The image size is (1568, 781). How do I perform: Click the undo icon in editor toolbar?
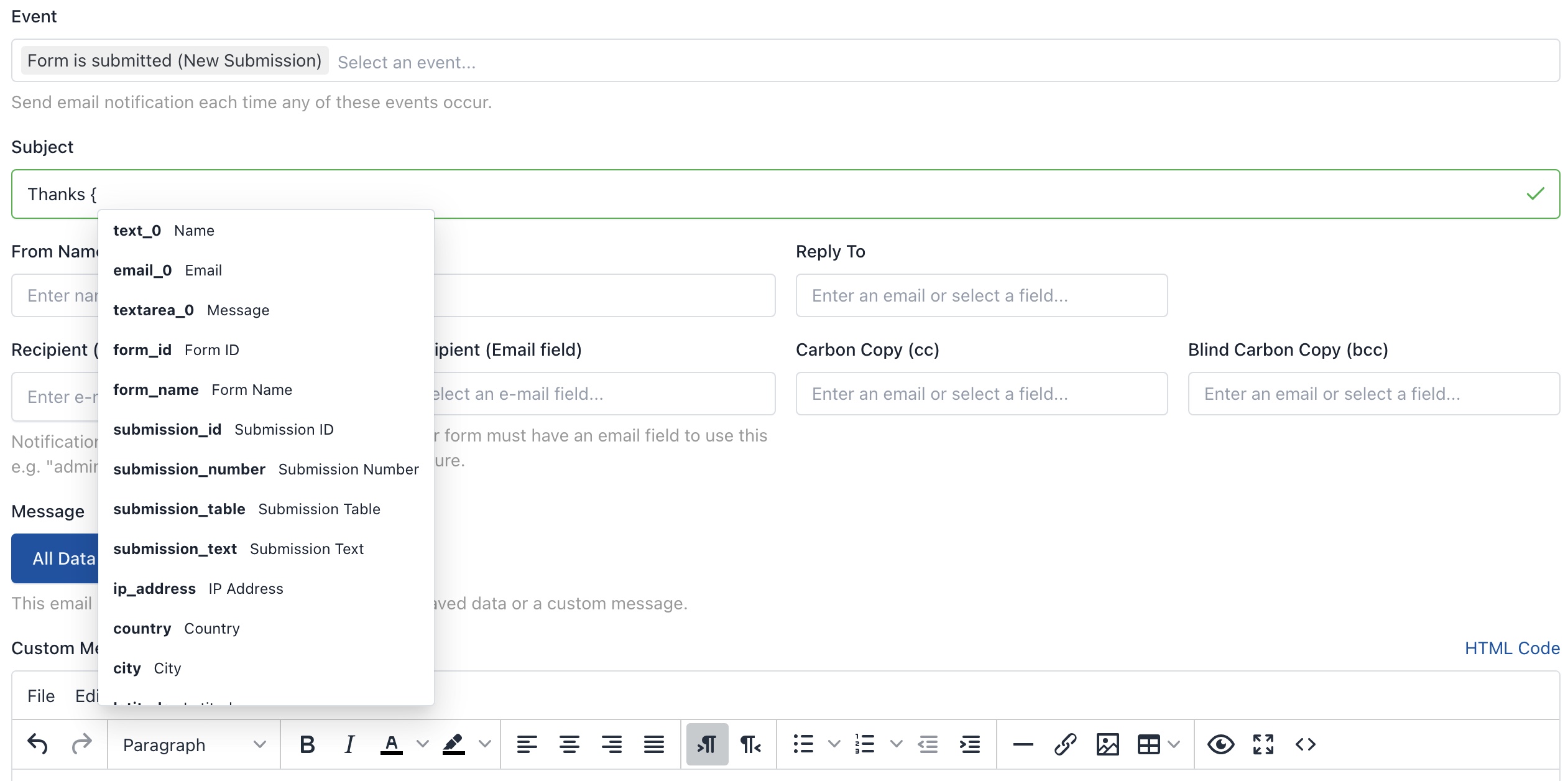pos(38,744)
